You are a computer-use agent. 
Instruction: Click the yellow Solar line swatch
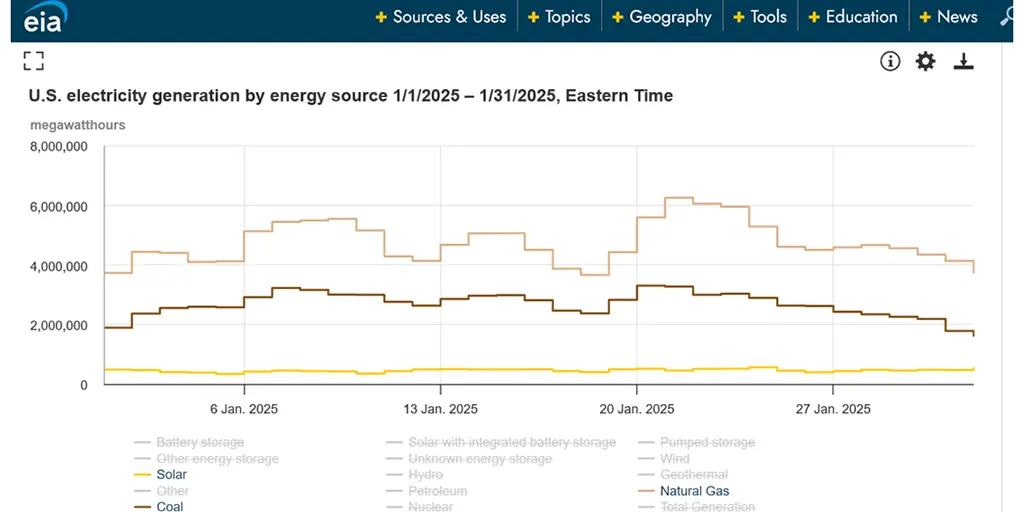click(142, 475)
